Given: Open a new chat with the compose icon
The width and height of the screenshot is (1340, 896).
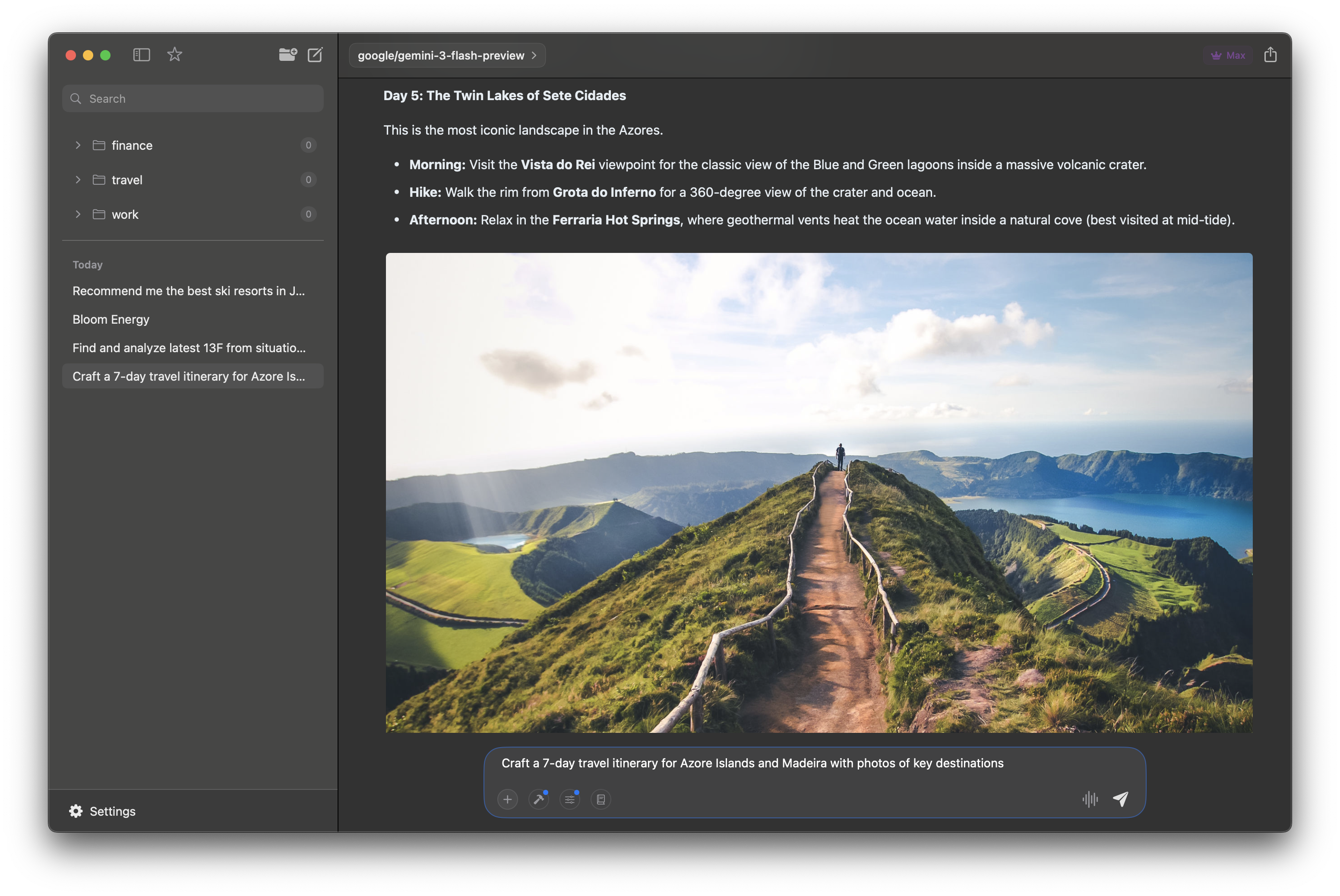Looking at the screenshot, I should click(x=315, y=54).
